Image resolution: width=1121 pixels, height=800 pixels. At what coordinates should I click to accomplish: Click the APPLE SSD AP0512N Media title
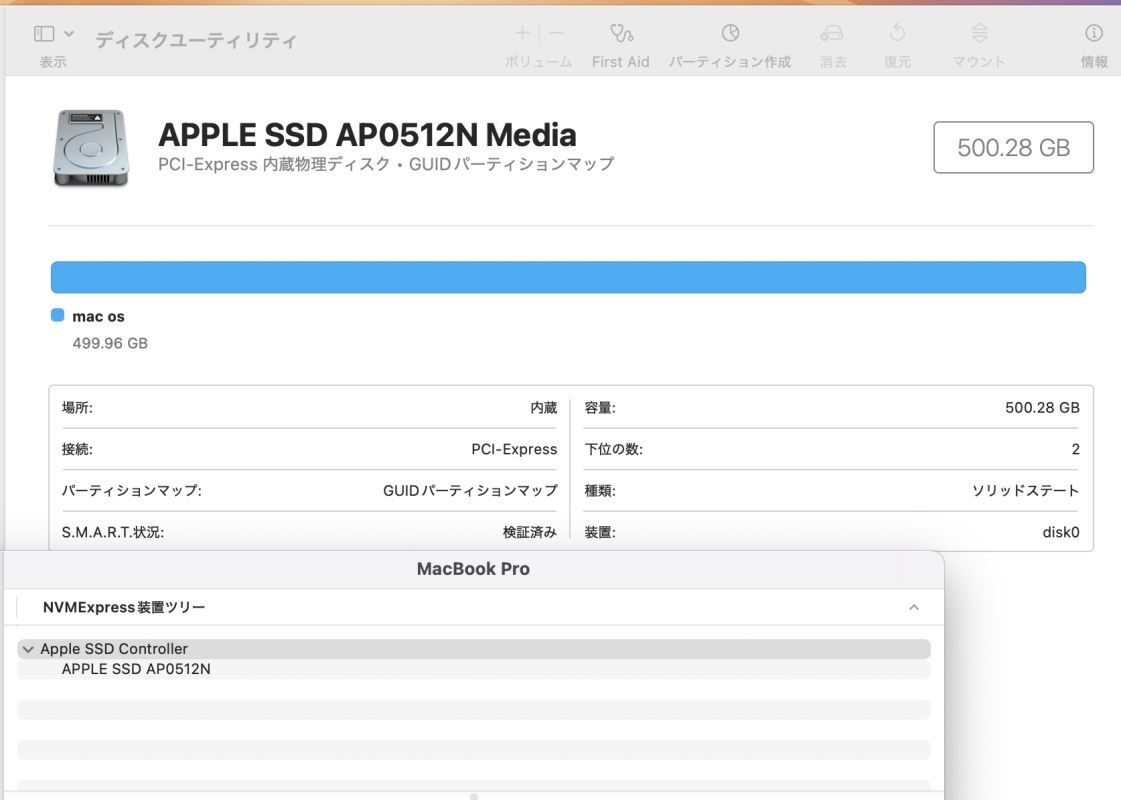tap(367, 134)
